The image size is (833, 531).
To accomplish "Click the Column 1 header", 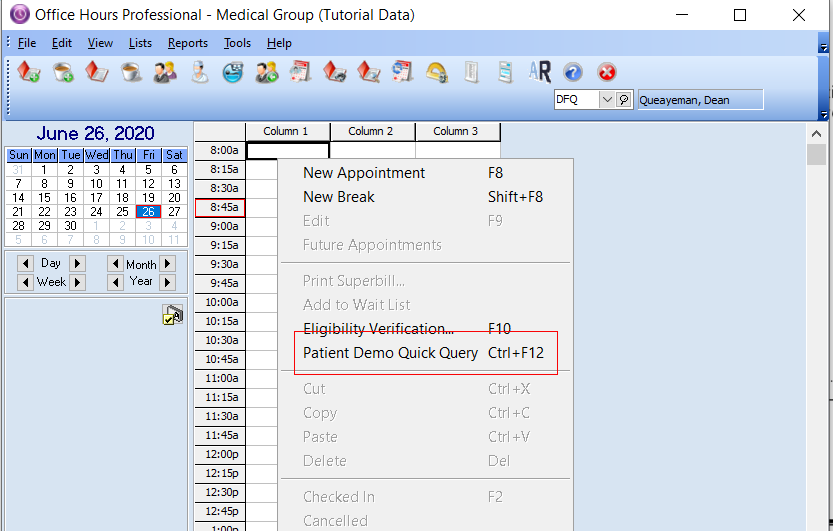I will click(x=287, y=132).
